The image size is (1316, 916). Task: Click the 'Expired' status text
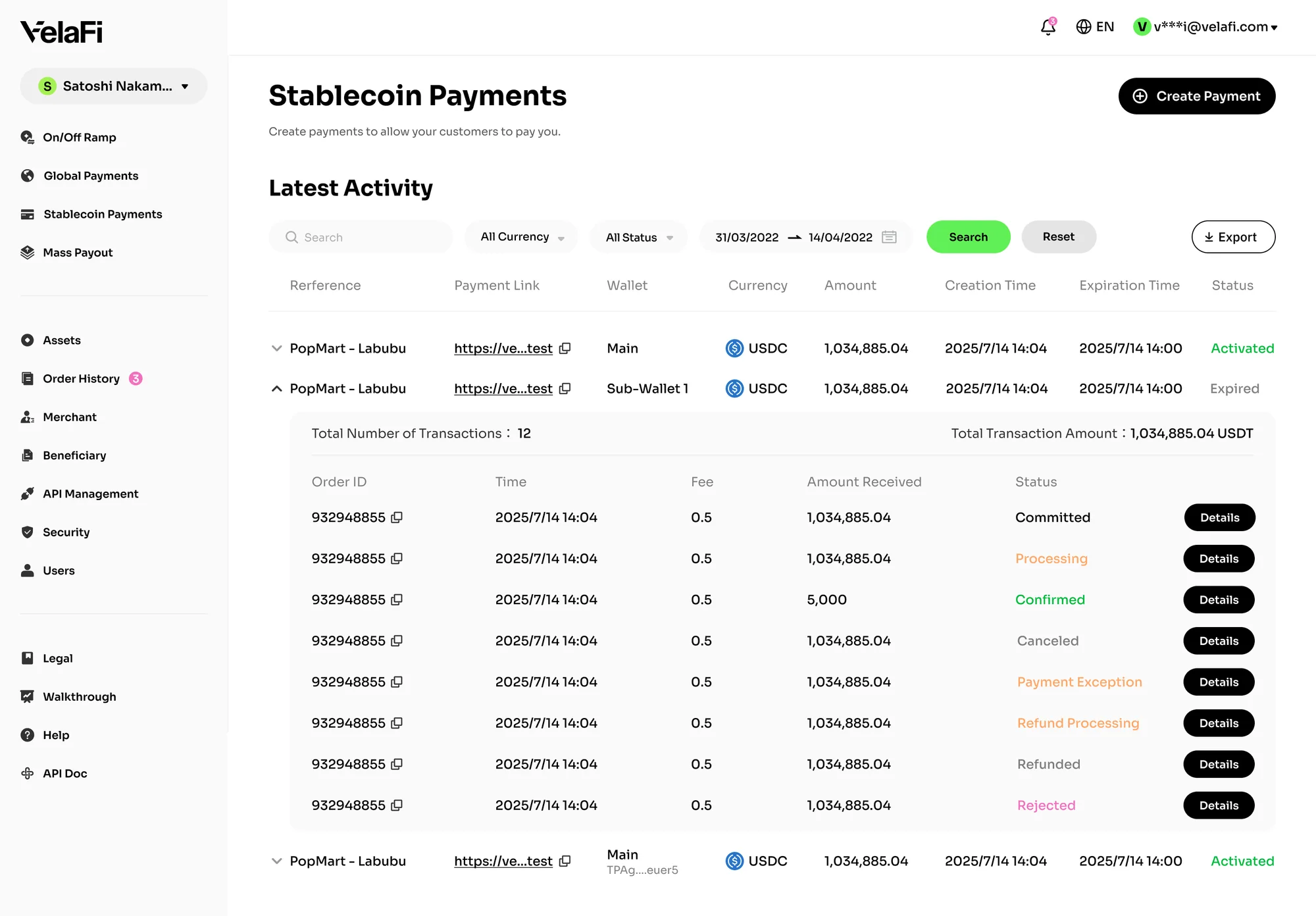pos(1234,389)
